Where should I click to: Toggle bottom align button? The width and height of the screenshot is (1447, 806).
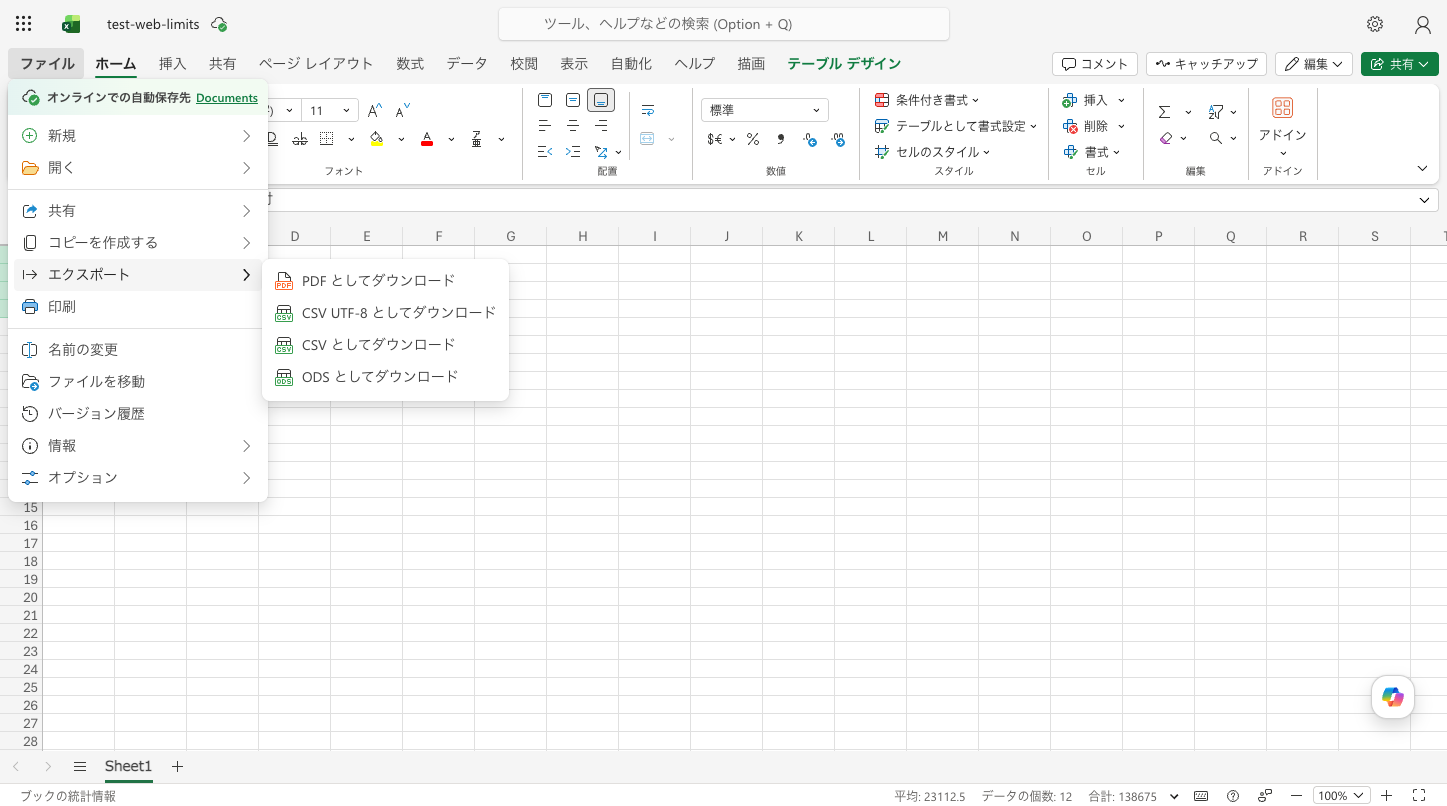tap(601, 100)
